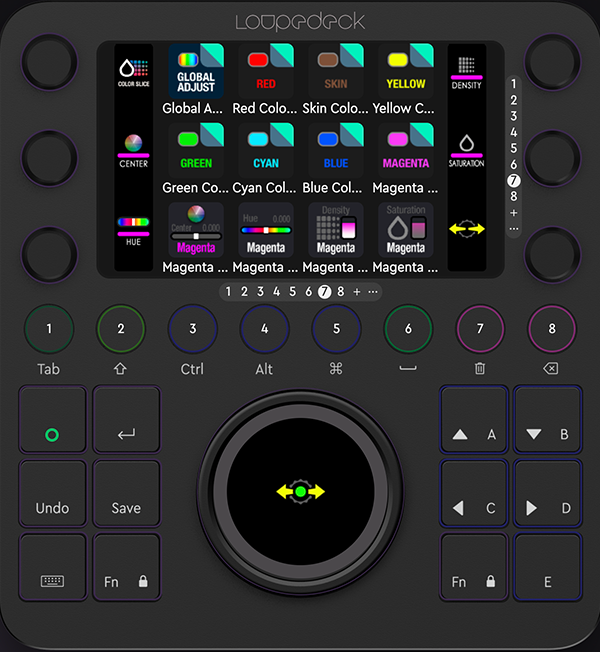Click the wheel center yellow arrows icon
This screenshot has height=652, width=600.
[x=301, y=492]
